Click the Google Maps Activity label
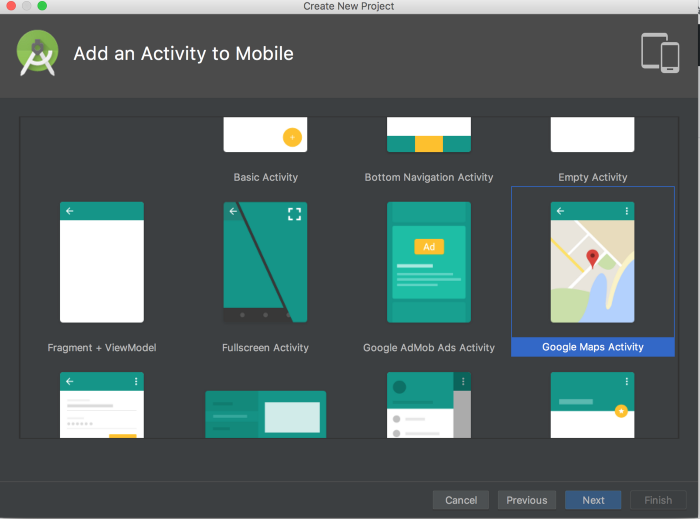The height and width of the screenshot is (519, 700). [593, 347]
